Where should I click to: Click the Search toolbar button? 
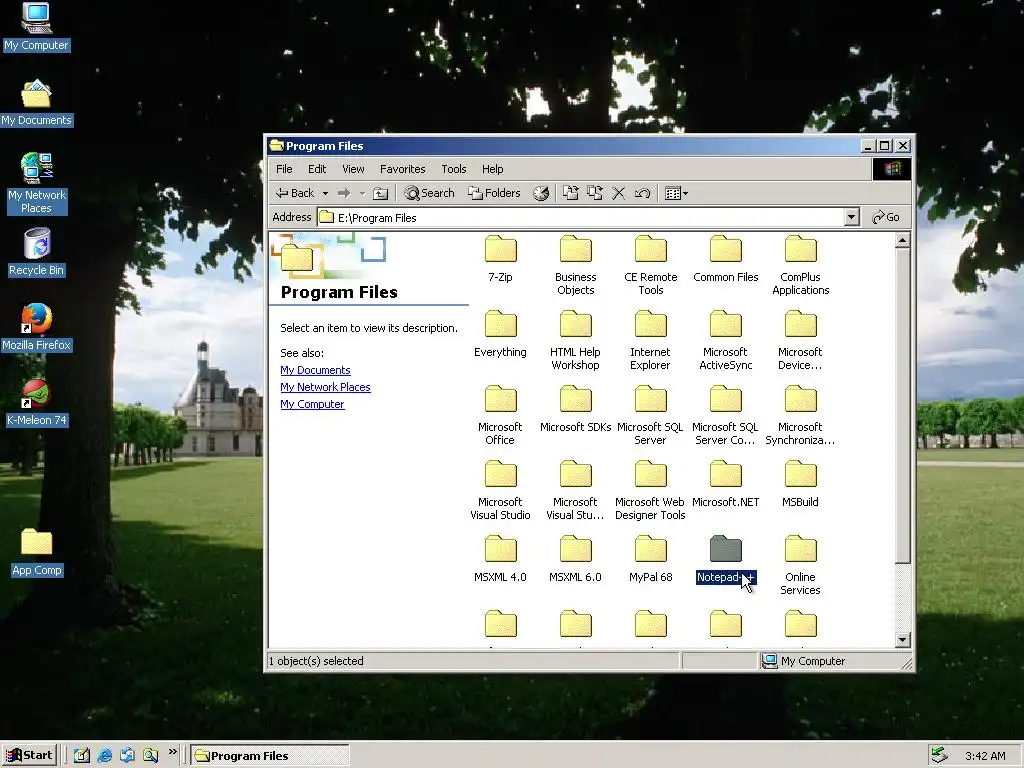[429, 193]
